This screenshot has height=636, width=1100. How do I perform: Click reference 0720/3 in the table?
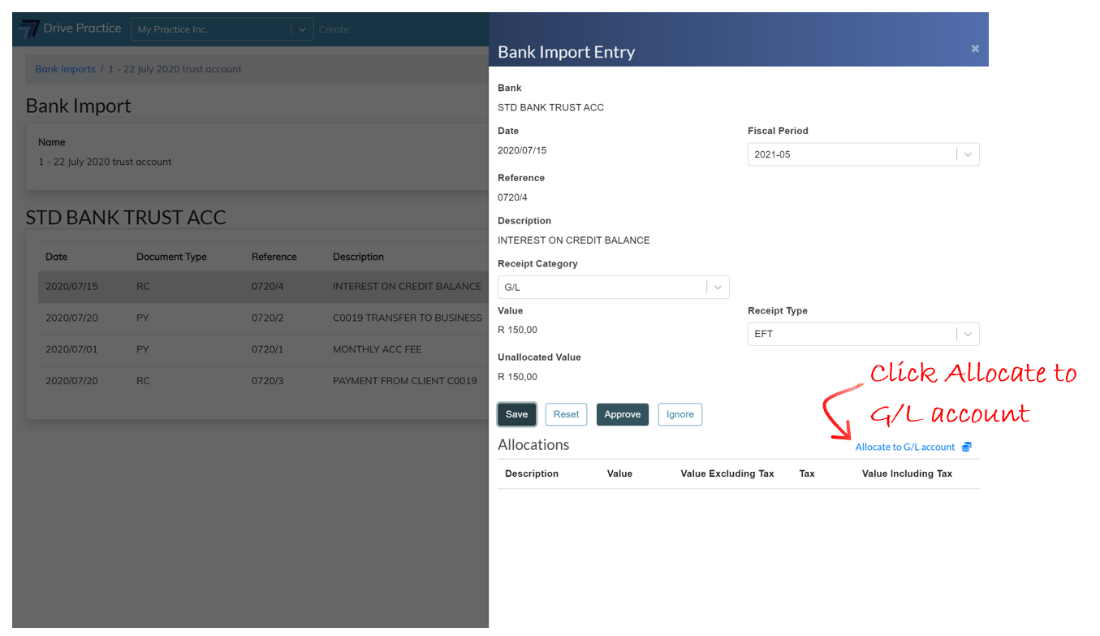point(267,381)
